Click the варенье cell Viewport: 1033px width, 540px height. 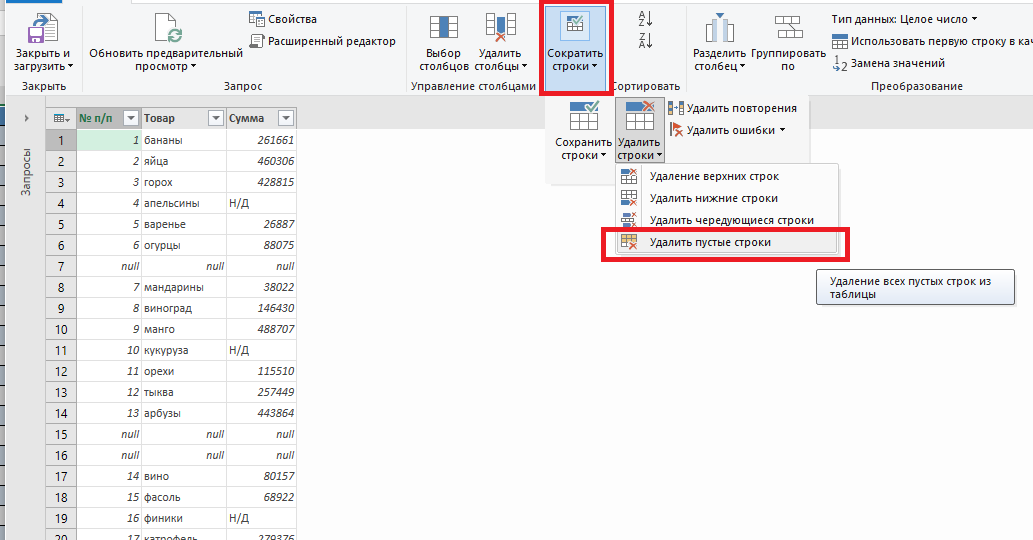[x=184, y=225]
